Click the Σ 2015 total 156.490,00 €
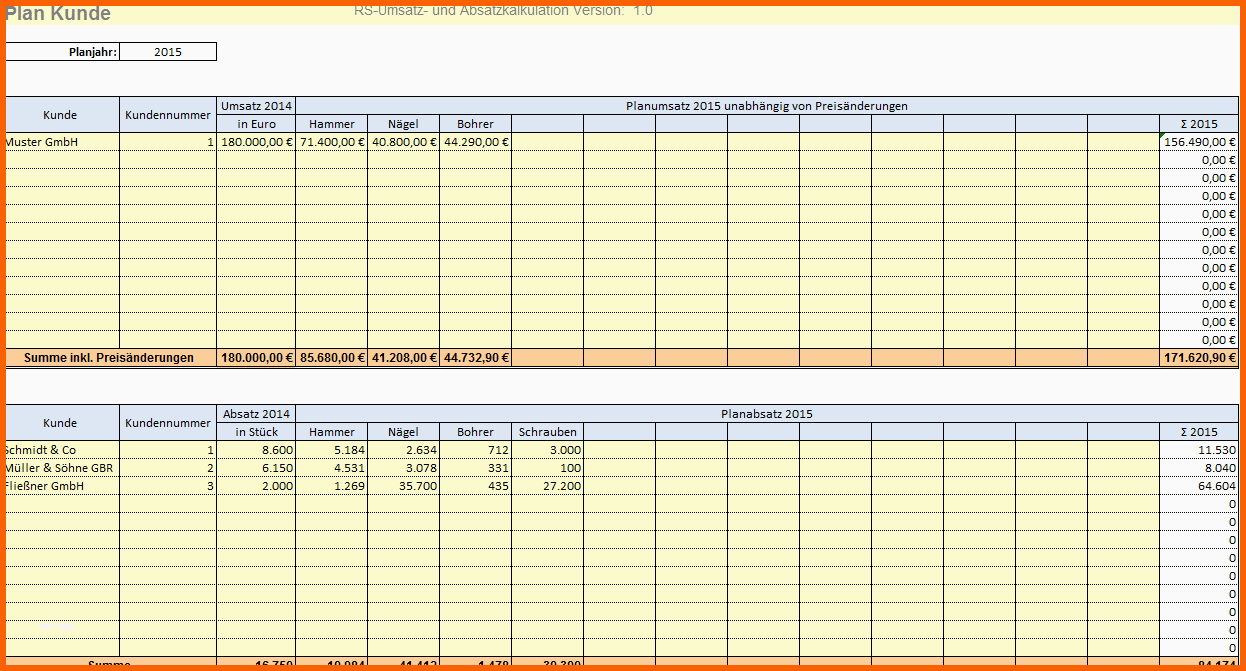This screenshot has width=1246, height=671. click(1199, 142)
